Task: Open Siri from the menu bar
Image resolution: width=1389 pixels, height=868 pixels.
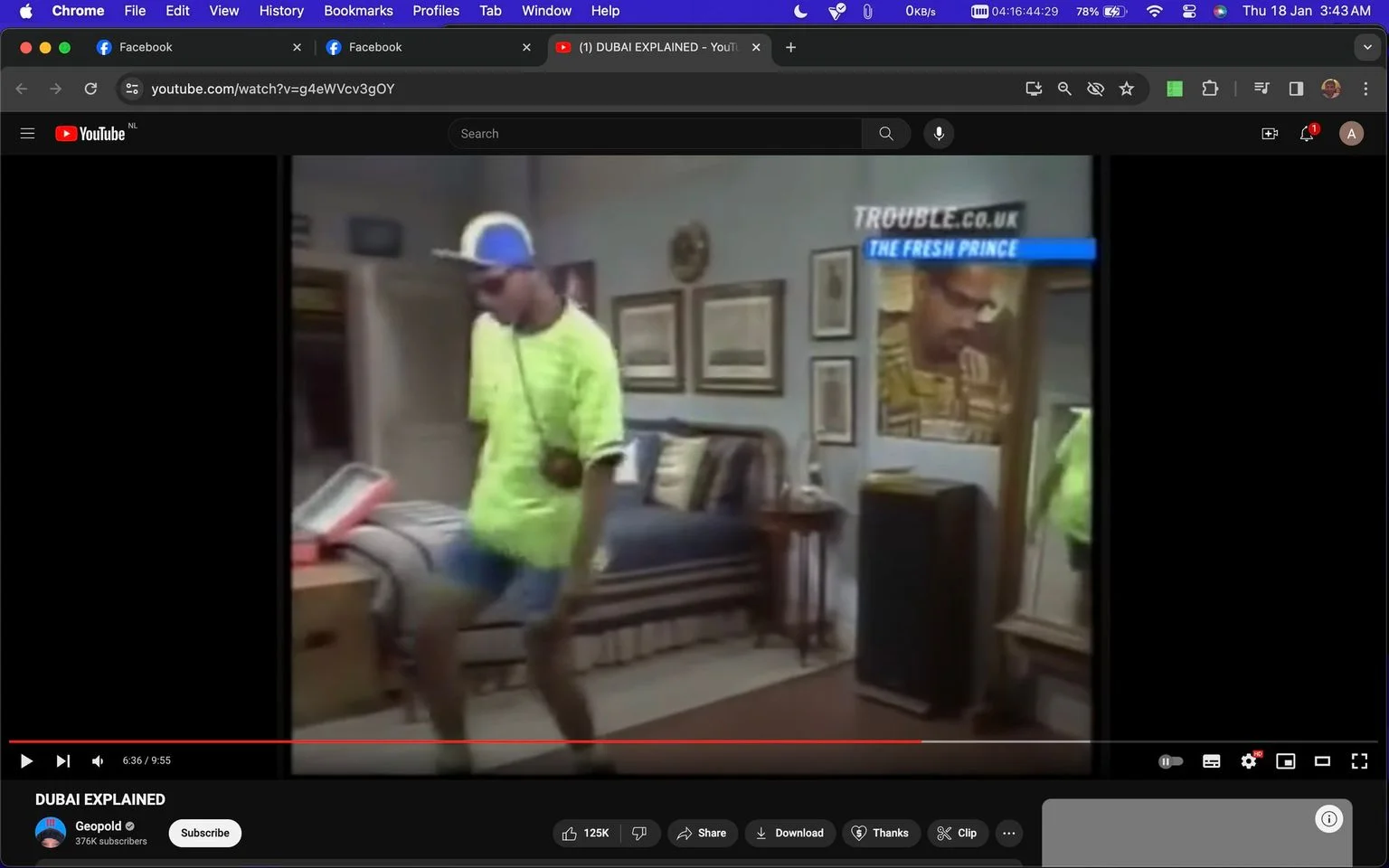Action: (1220, 11)
